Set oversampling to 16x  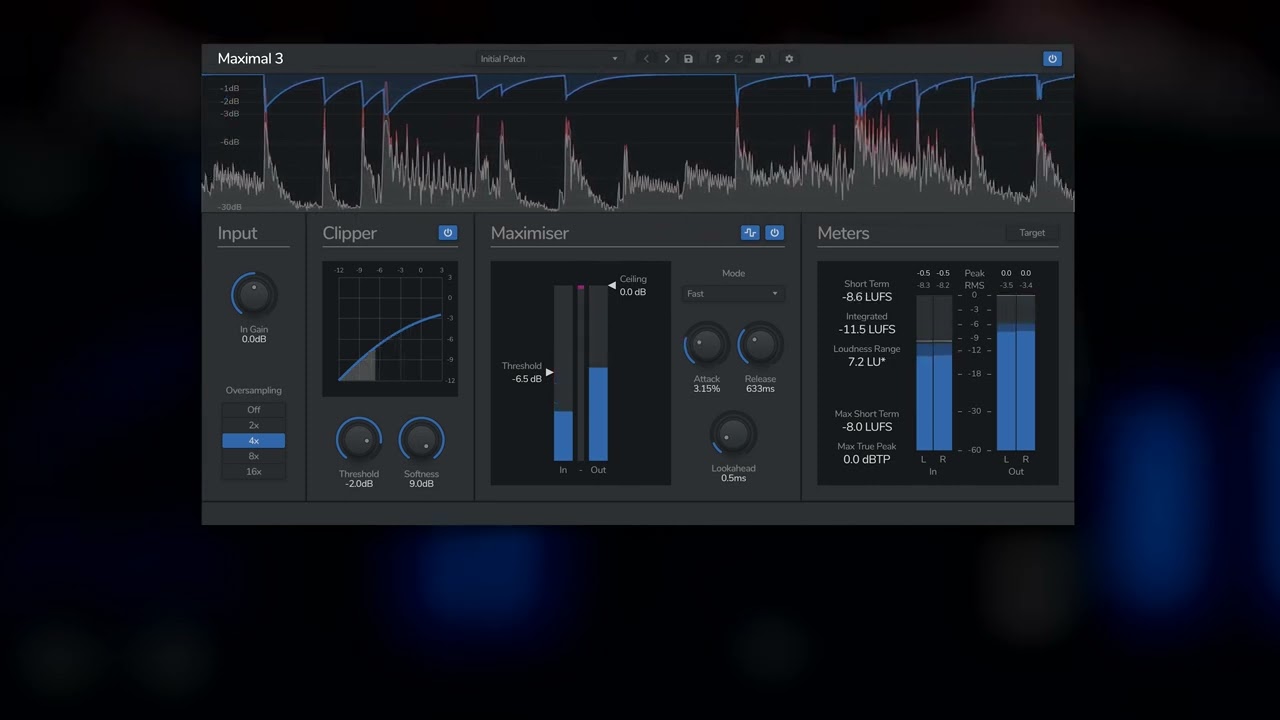point(254,472)
